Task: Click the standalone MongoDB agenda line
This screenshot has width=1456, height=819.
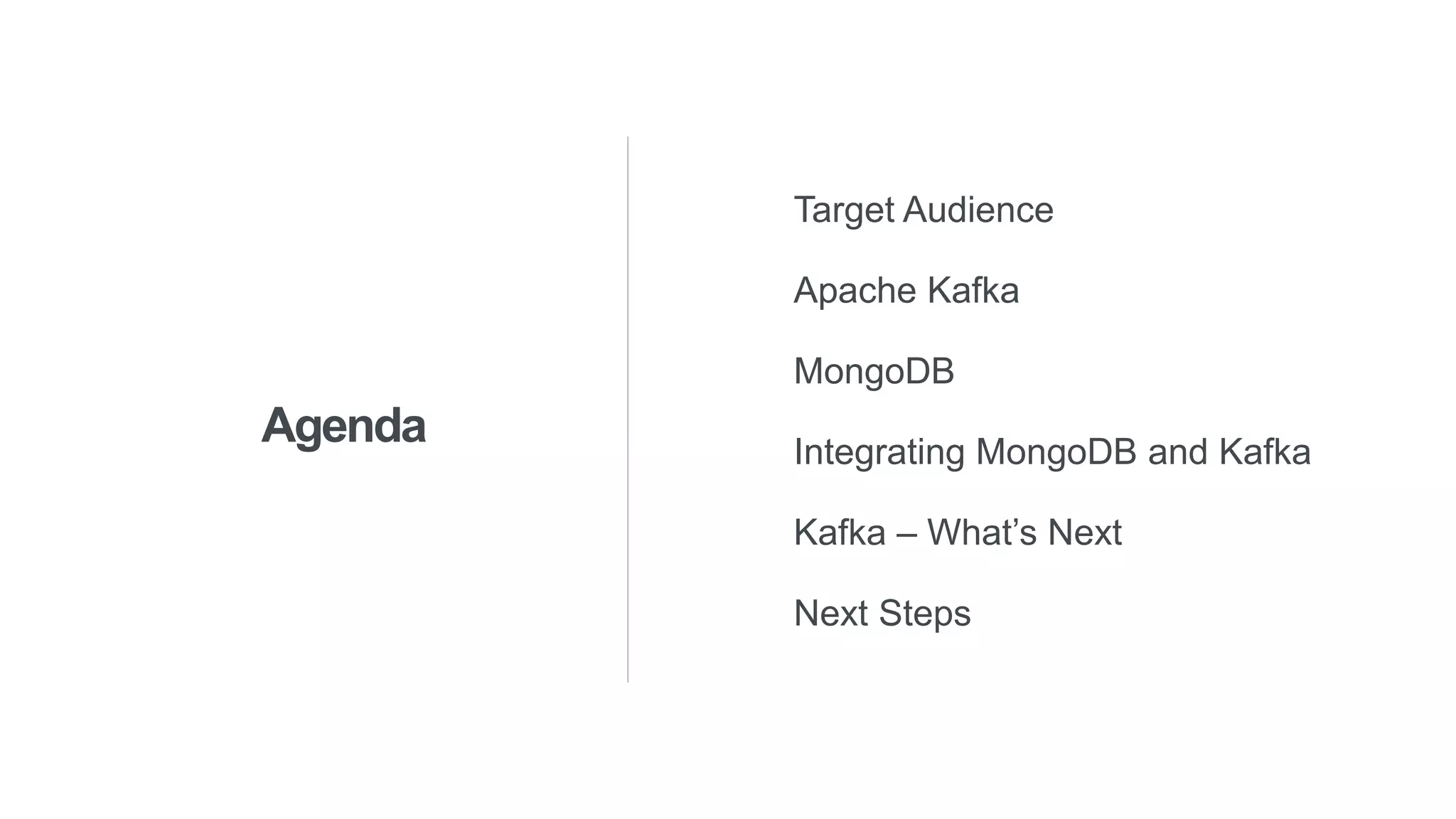Action: point(874,372)
